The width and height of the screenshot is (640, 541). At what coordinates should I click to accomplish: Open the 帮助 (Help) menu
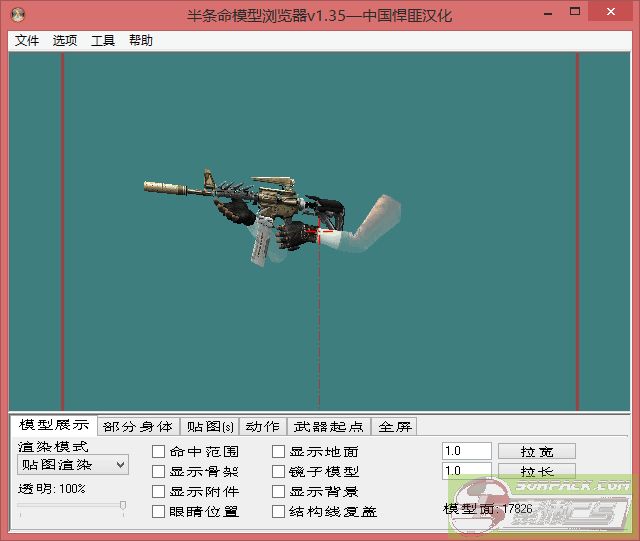(141, 41)
